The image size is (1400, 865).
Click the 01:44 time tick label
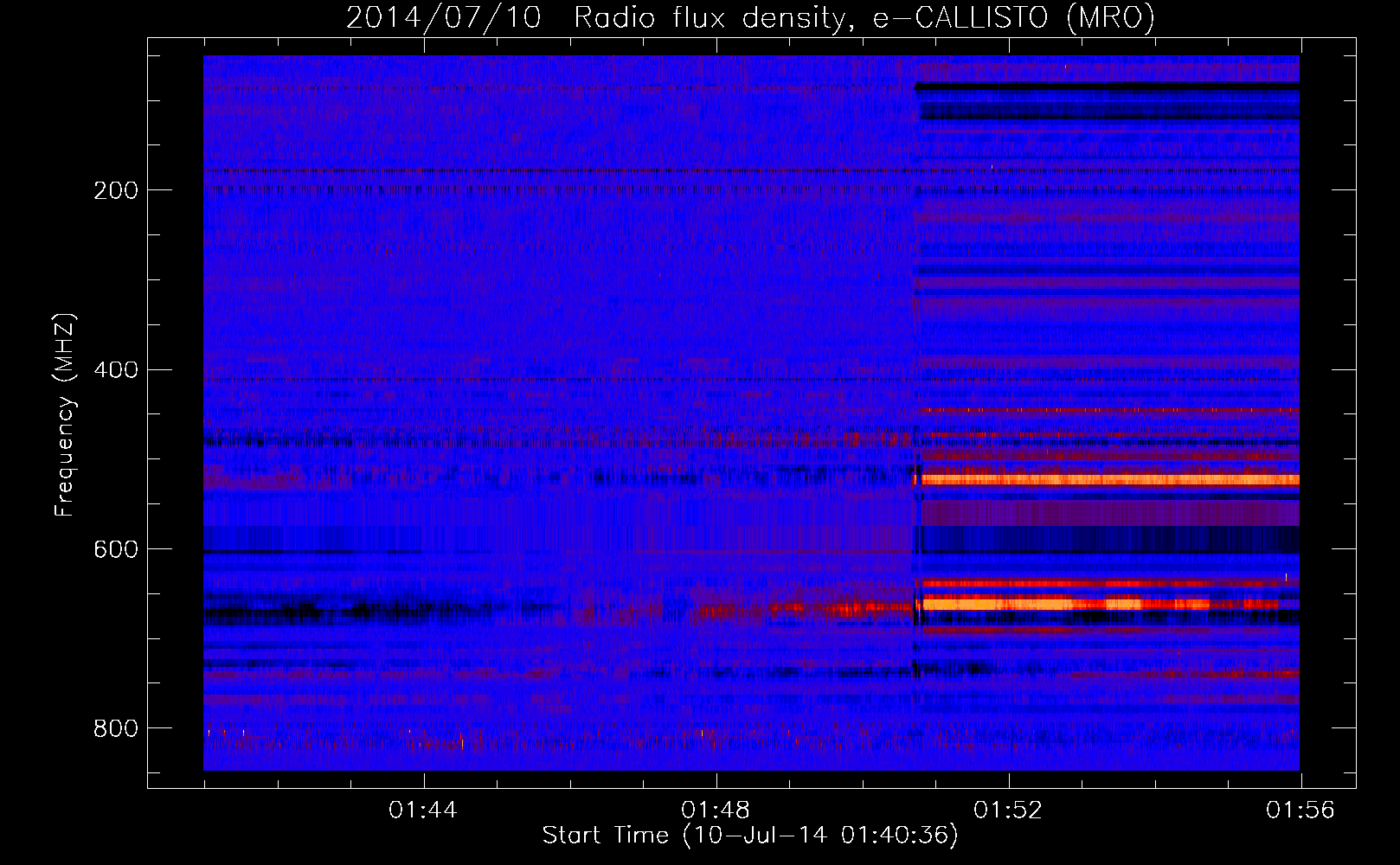pos(423,811)
